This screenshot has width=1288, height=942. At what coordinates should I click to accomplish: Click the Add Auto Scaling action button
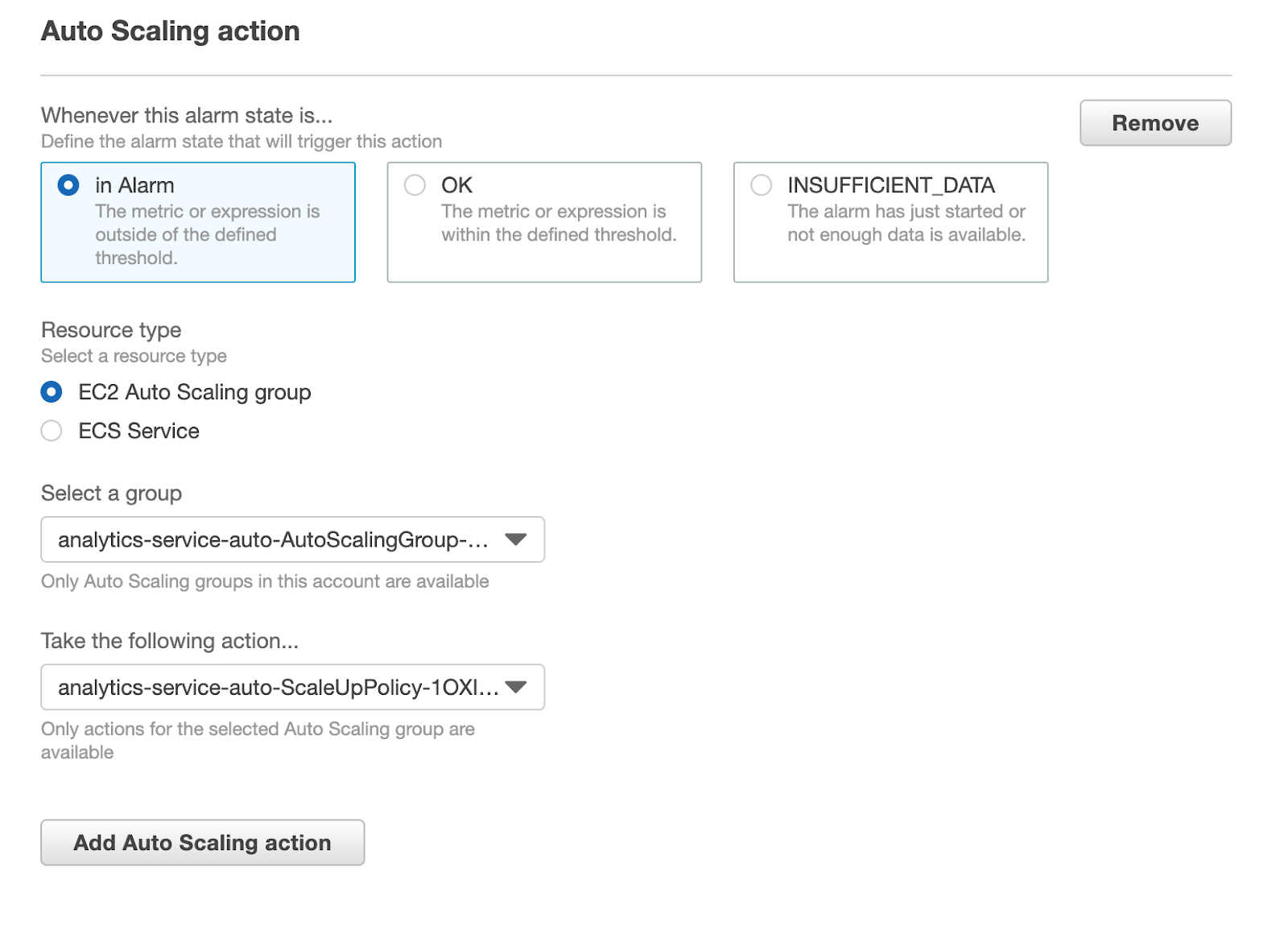[202, 843]
